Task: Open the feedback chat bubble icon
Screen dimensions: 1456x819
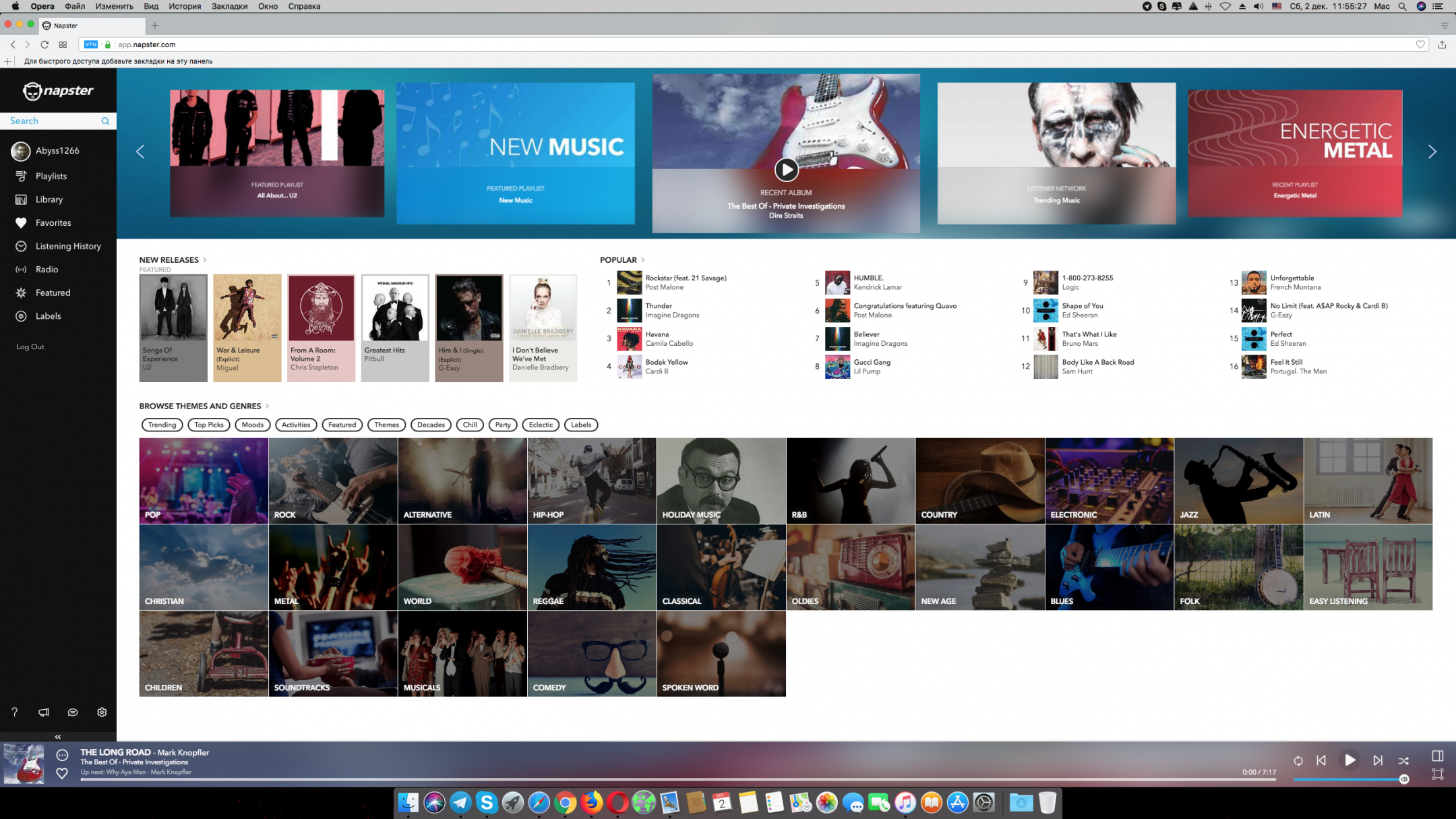Action: click(73, 712)
